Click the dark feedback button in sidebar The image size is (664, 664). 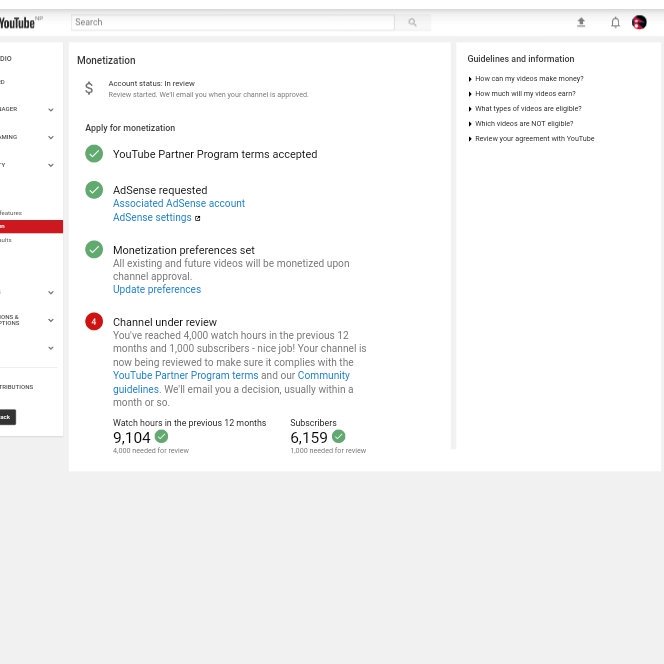[8, 417]
